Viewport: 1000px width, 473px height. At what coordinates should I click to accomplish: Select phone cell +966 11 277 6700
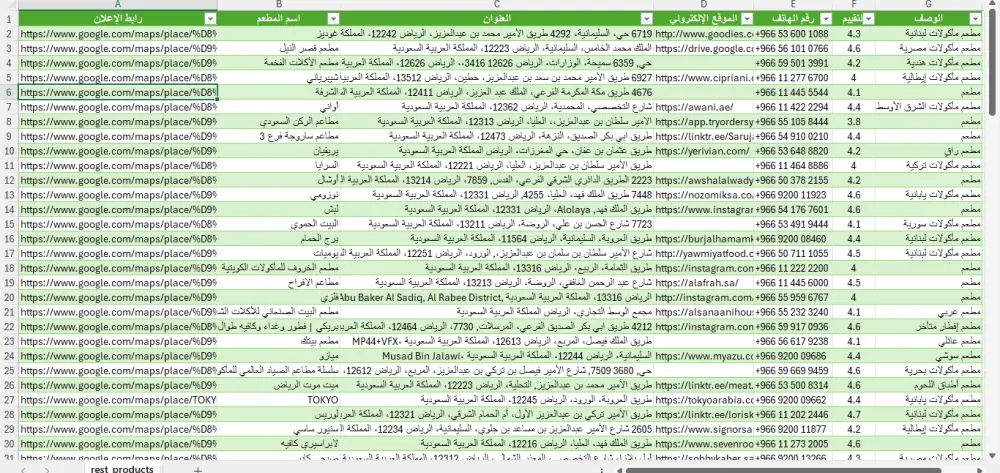point(793,77)
